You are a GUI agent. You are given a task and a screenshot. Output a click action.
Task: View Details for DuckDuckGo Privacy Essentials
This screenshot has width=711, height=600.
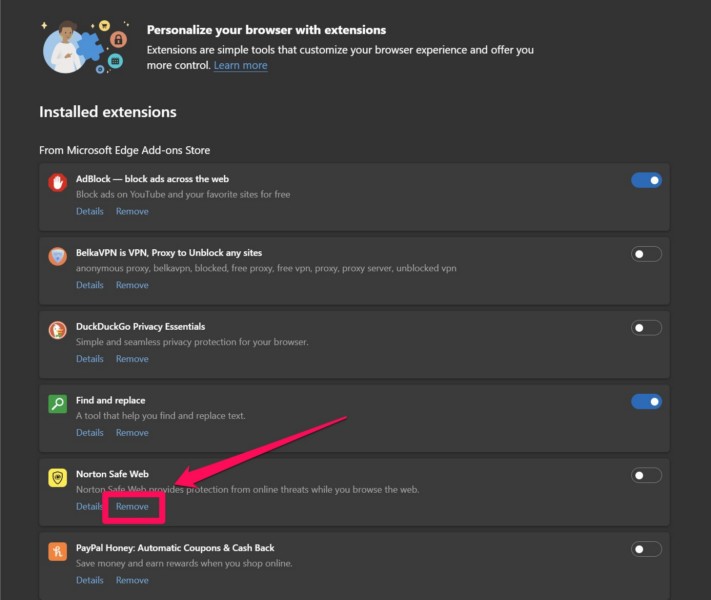tap(89, 359)
